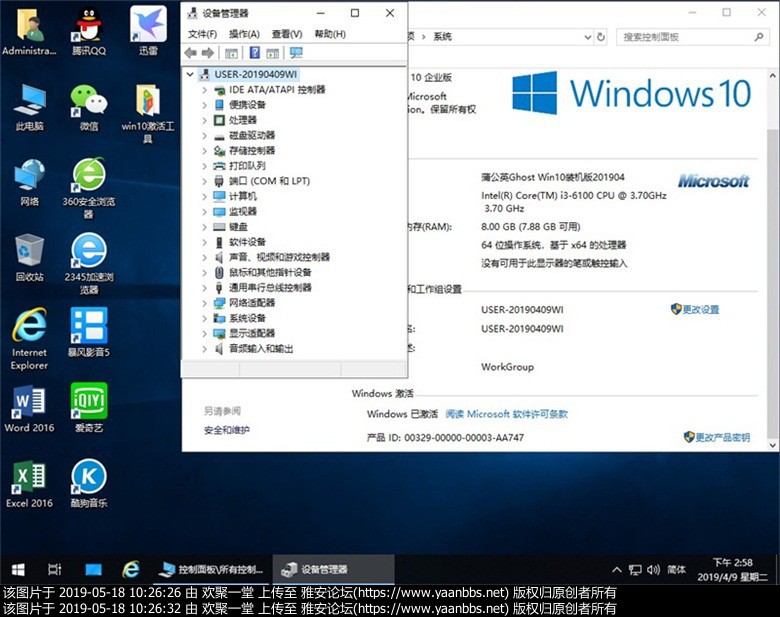
Task: Select the 此电脑 desktop icon
Action: point(29,107)
